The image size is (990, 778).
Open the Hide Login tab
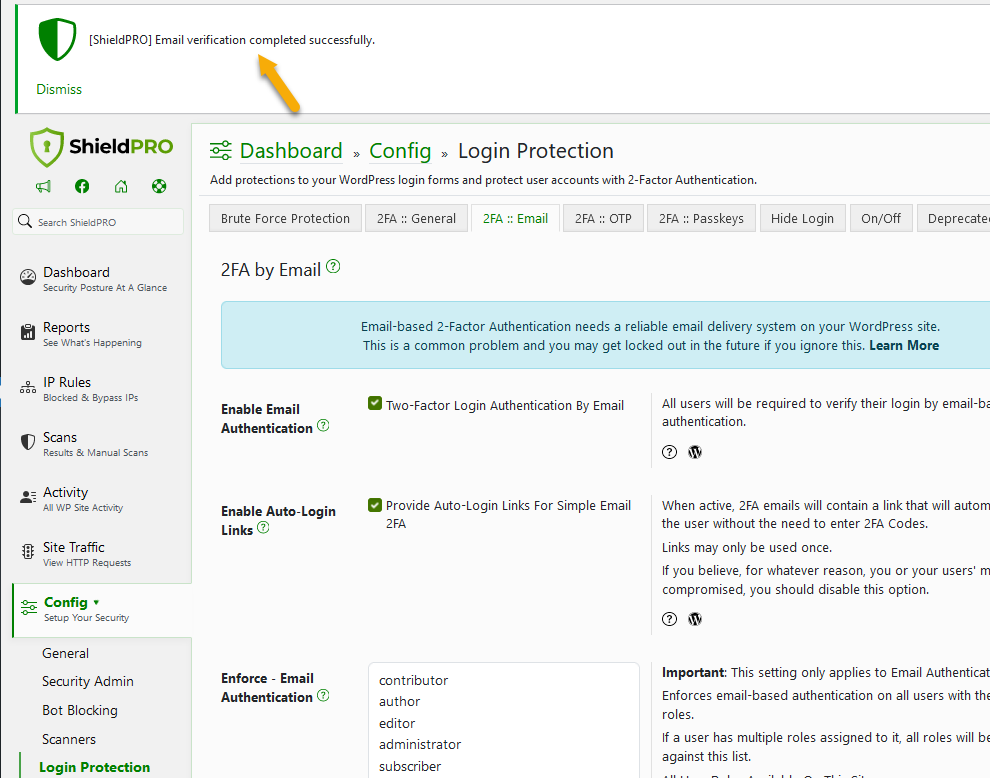[x=802, y=217]
